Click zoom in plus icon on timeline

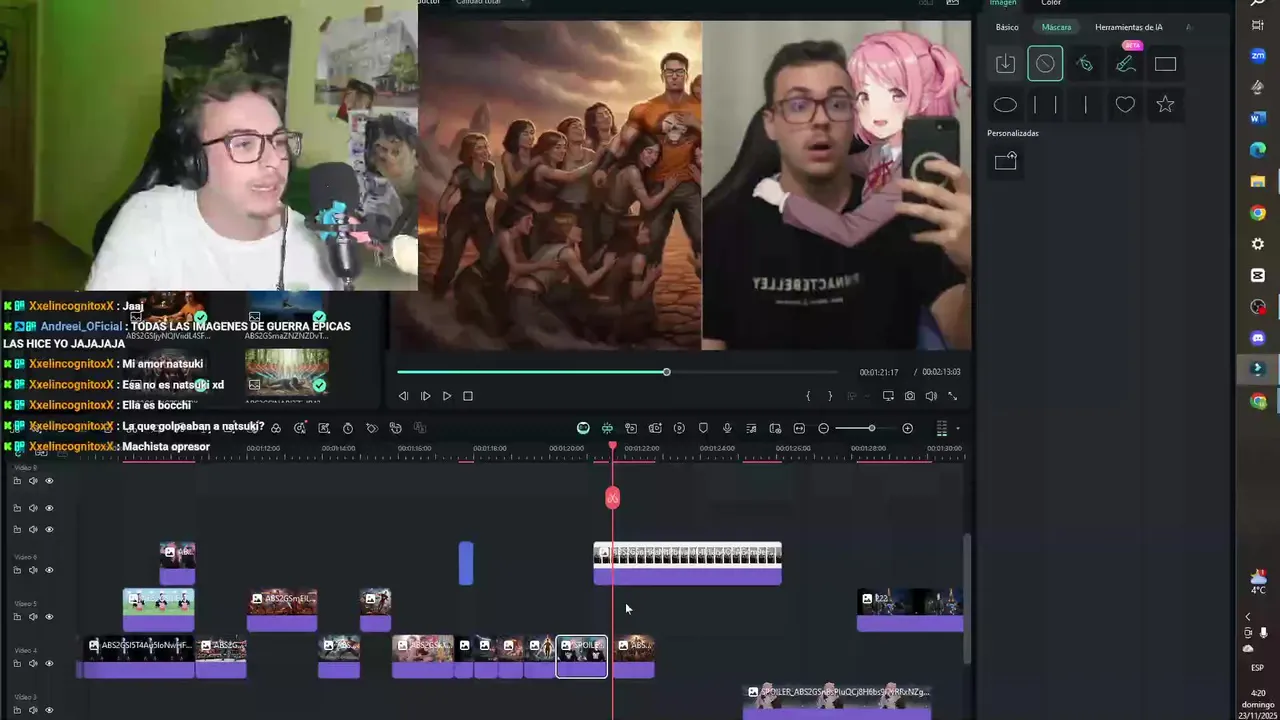[x=907, y=428]
